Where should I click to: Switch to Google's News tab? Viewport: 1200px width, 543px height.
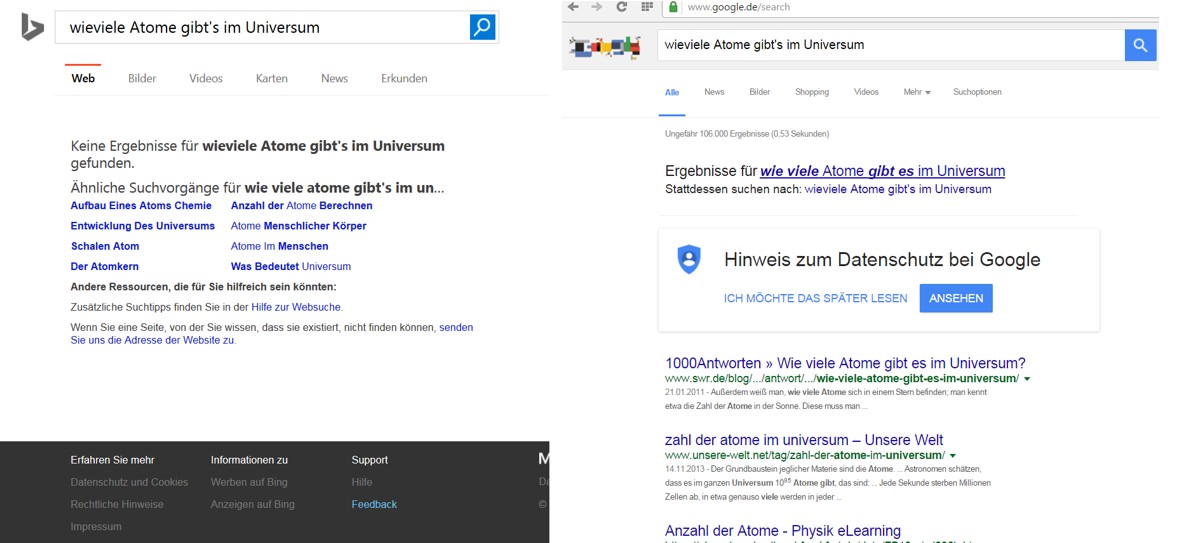tap(714, 92)
